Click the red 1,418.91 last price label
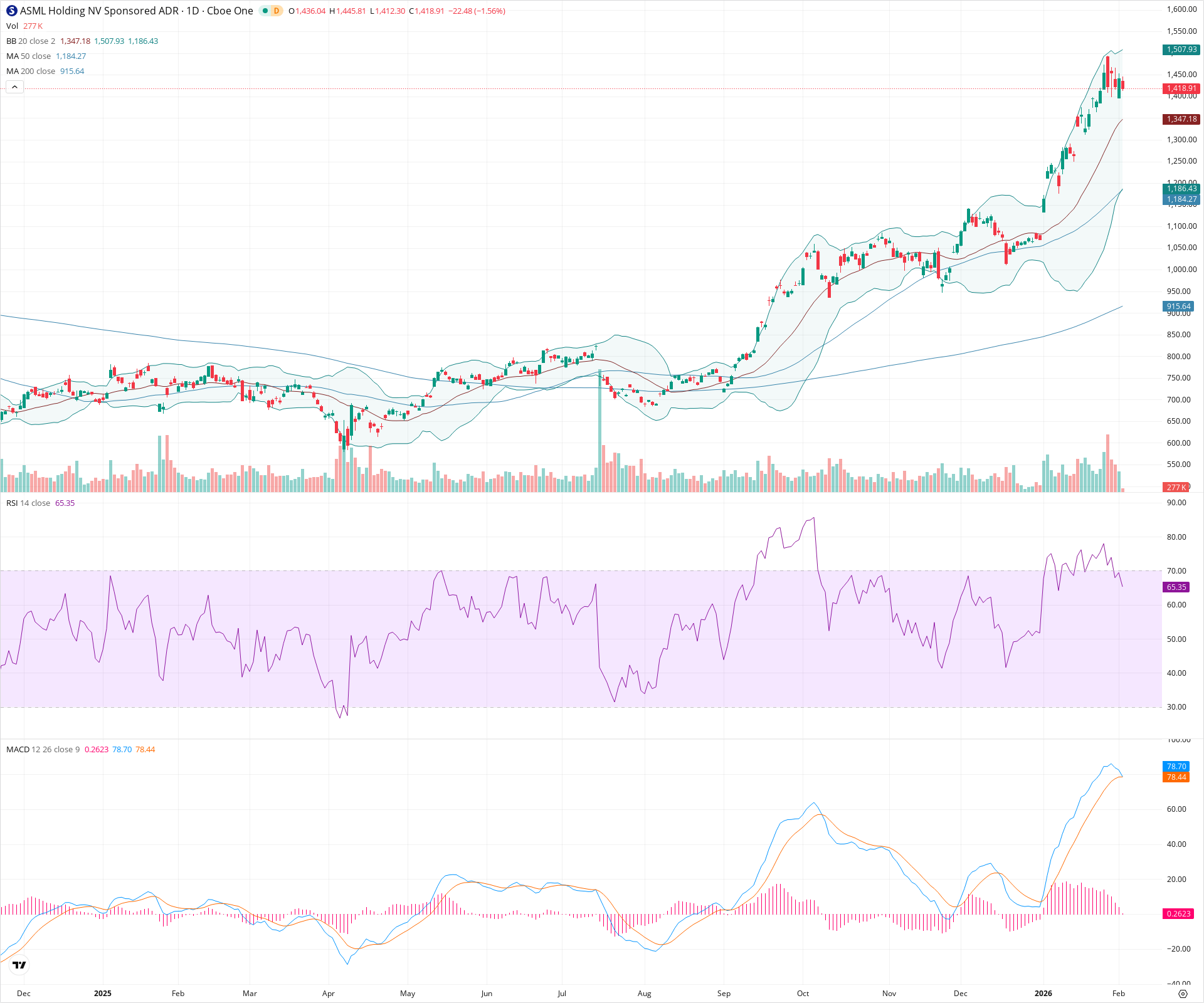The height and width of the screenshot is (1003, 1204). pyautogui.click(x=1181, y=88)
